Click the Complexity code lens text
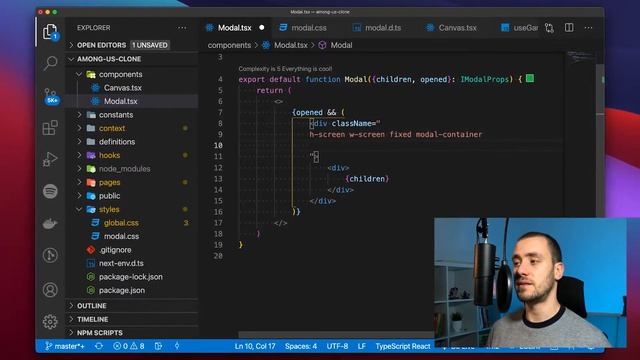Screen dimensions: 640x360 pyautogui.click(x=285, y=69)
